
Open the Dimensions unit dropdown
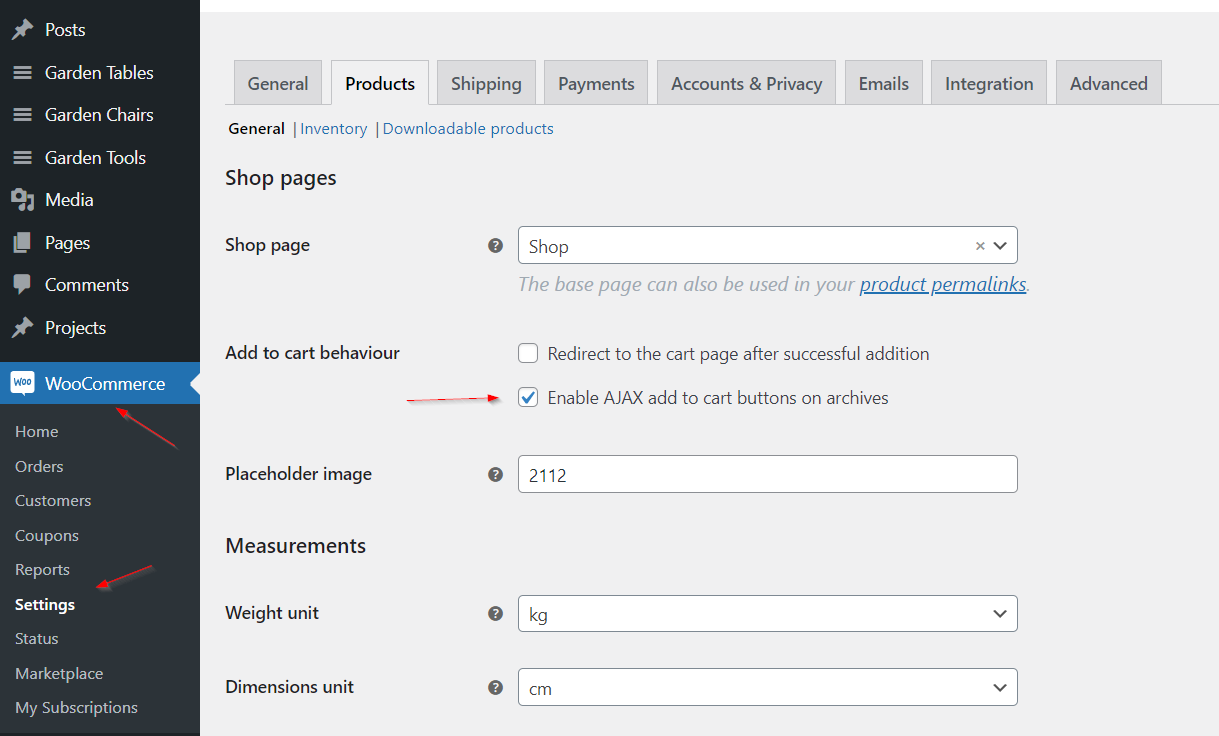[767, 687]
